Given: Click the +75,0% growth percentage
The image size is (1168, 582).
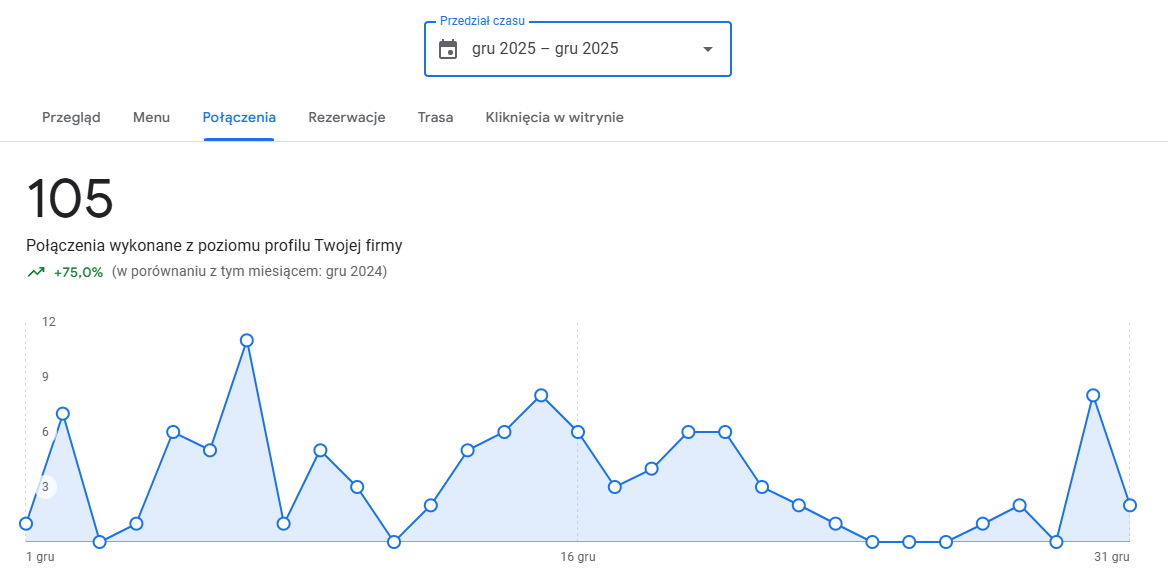Looking at the screenshot, I should point(78,272).
